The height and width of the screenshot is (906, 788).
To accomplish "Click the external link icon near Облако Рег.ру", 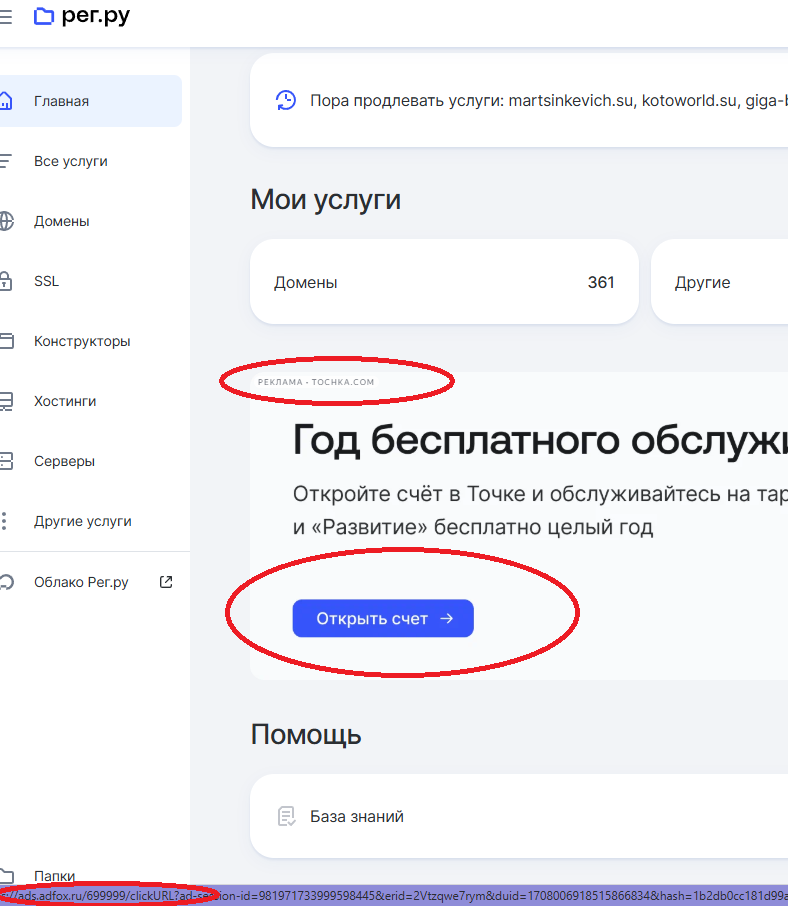I will pyautogui.click(x=166, y=581).
